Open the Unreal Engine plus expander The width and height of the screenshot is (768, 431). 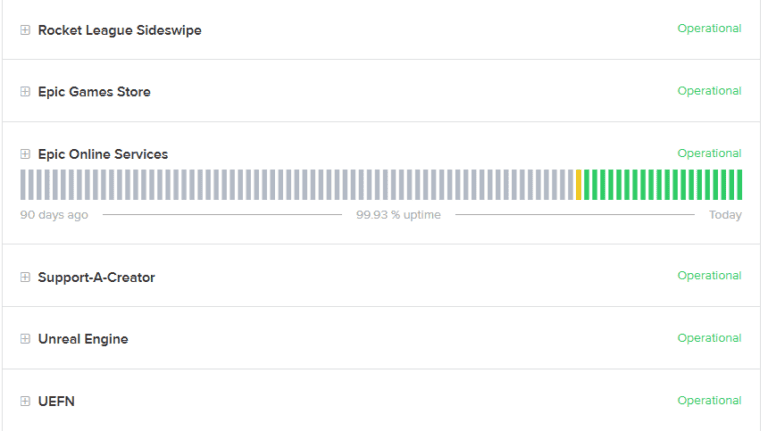(x=25, y=338)
